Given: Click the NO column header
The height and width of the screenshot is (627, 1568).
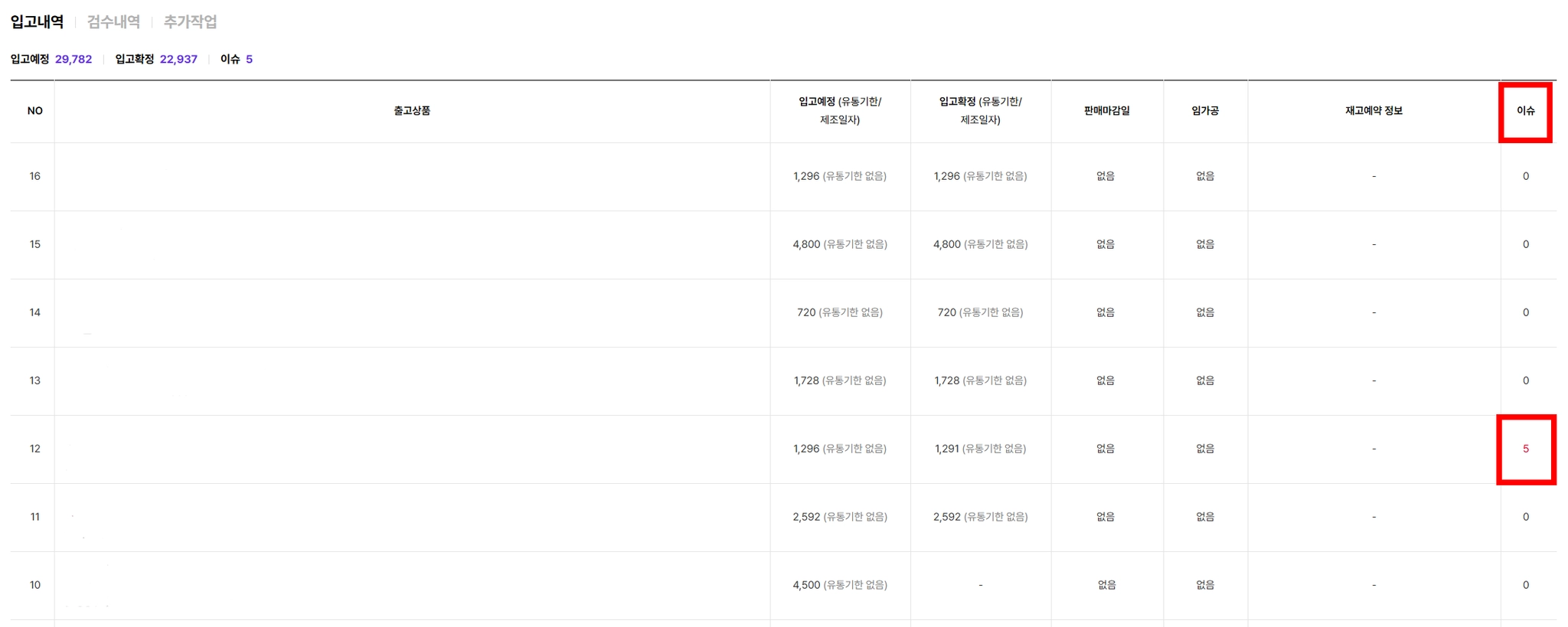Looking at the screenshot, I should pos(34,111).
